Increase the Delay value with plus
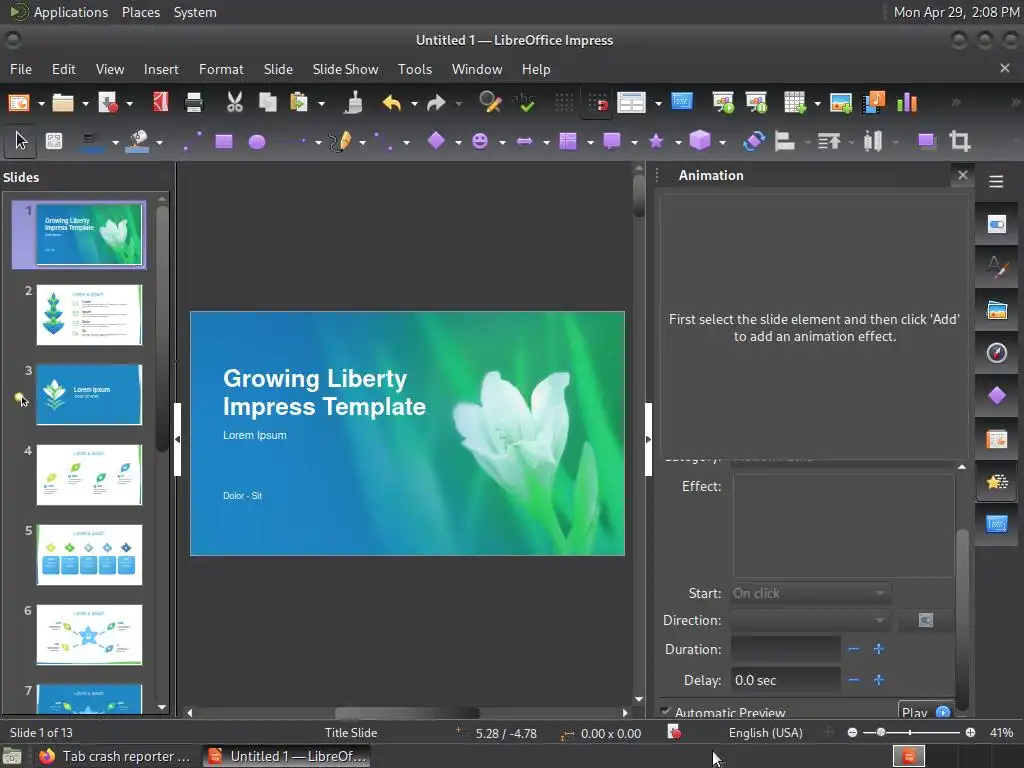 coord(878,680)
